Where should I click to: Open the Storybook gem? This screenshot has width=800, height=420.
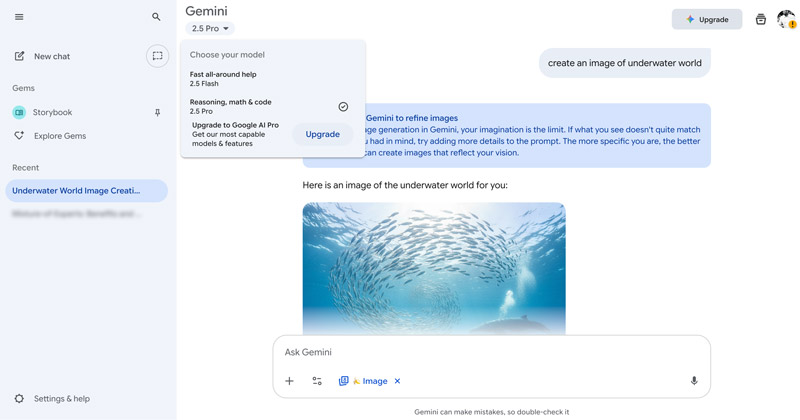coord(53,113)
